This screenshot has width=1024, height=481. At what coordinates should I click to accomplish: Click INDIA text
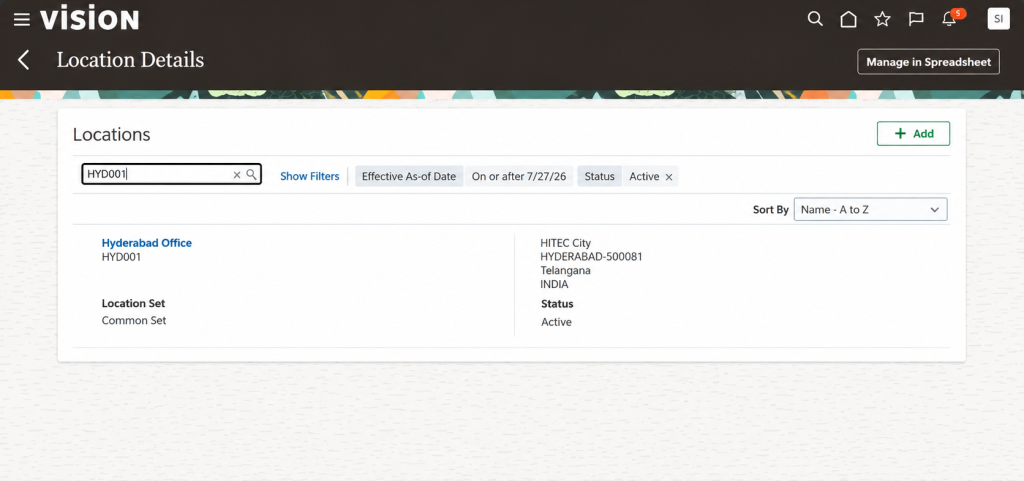(554, 285)
